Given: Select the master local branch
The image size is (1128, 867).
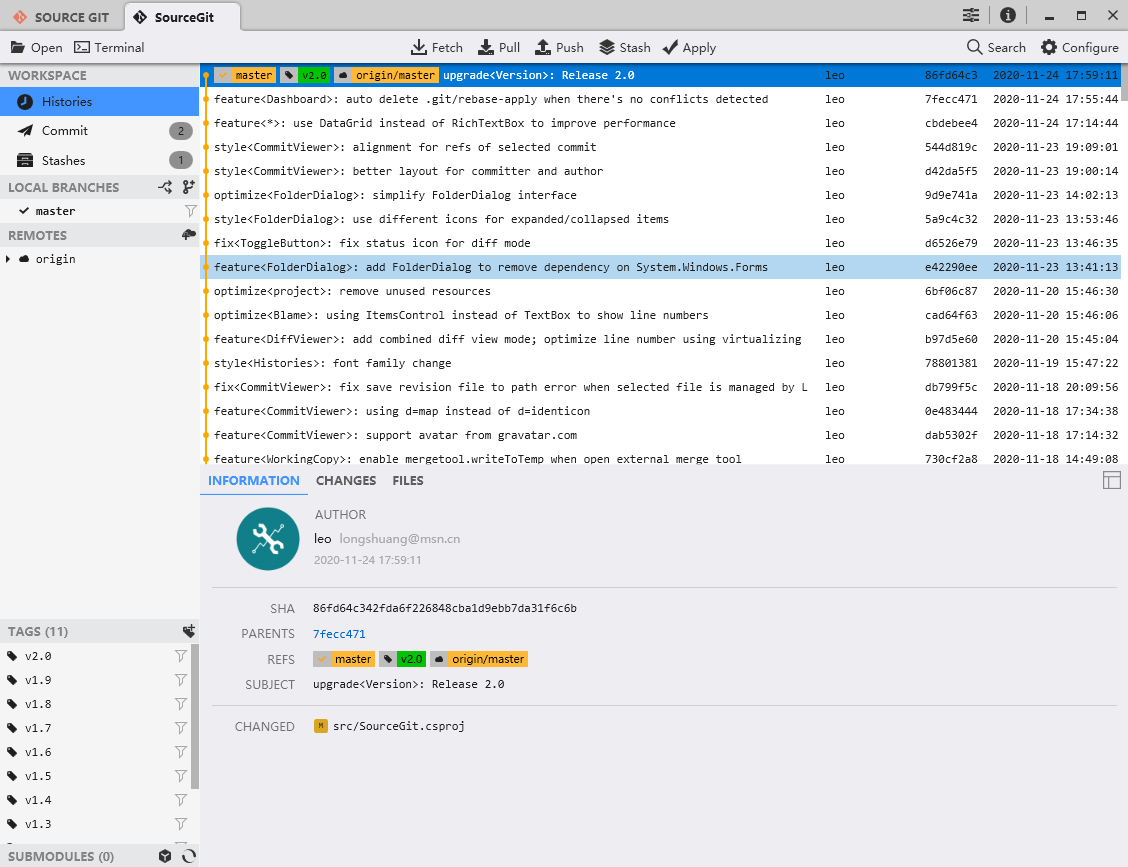Looking at the screenshot, I should tap(99, 211).
